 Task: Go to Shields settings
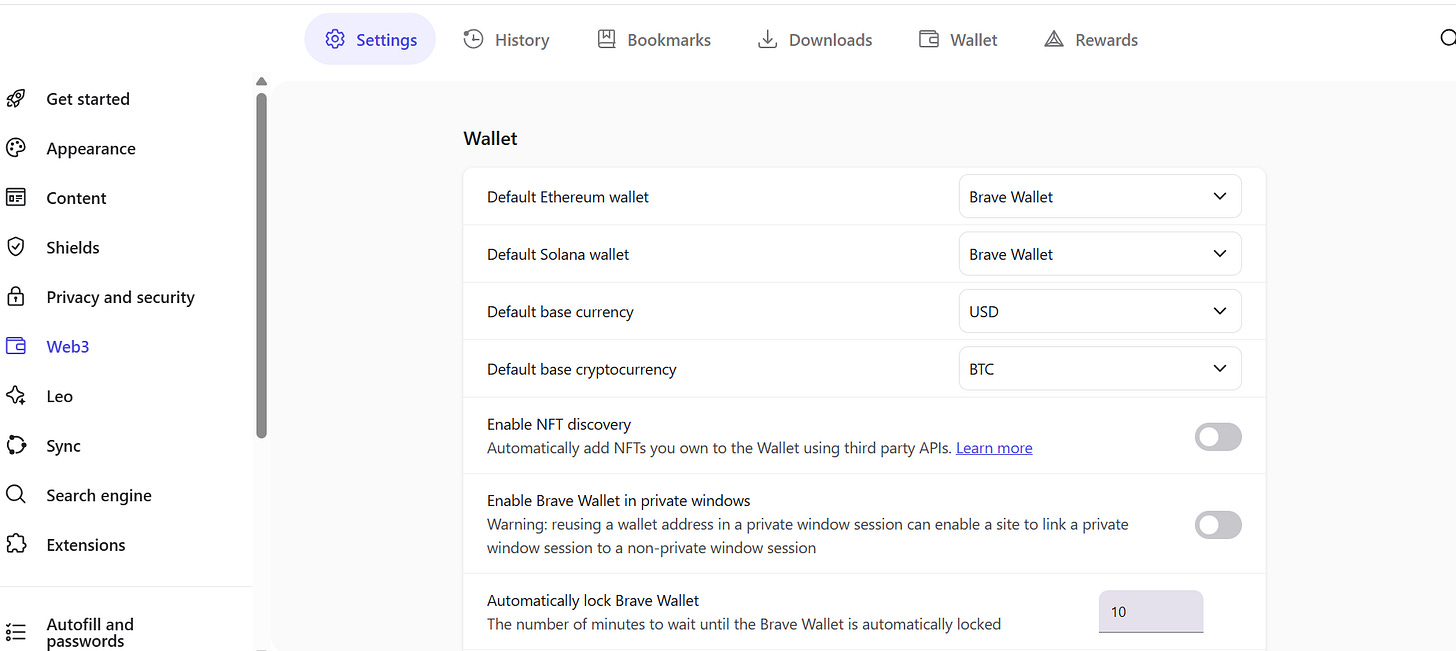click(x=73, y=247)
